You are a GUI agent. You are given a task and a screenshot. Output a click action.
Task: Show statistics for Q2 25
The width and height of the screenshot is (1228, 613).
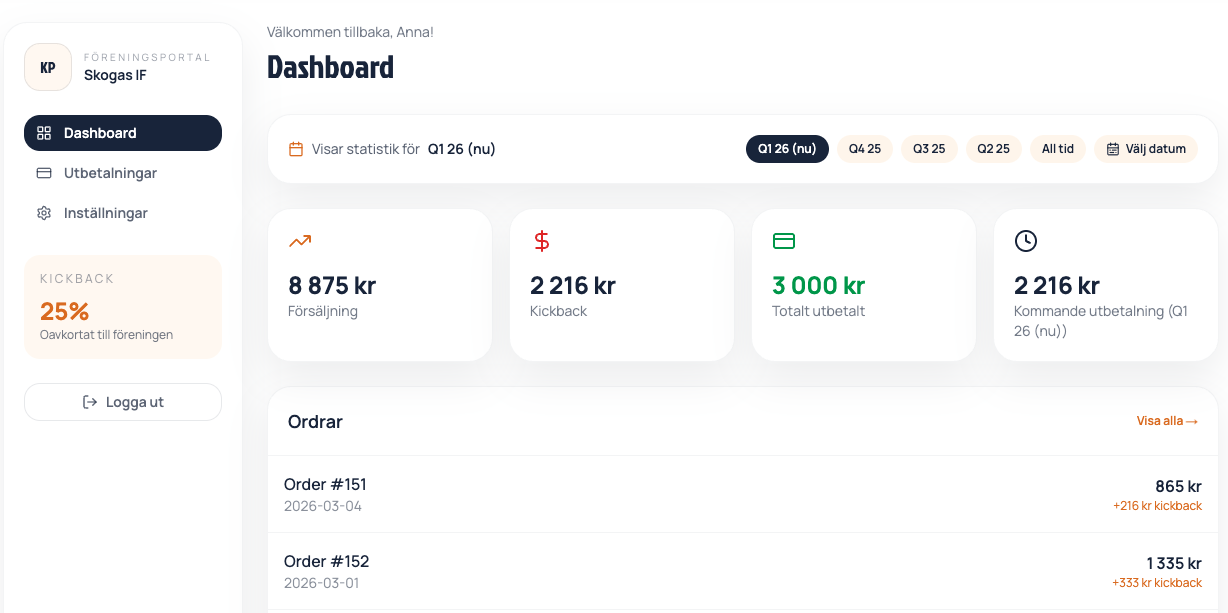pyautogui.click(x=993, y=149)
